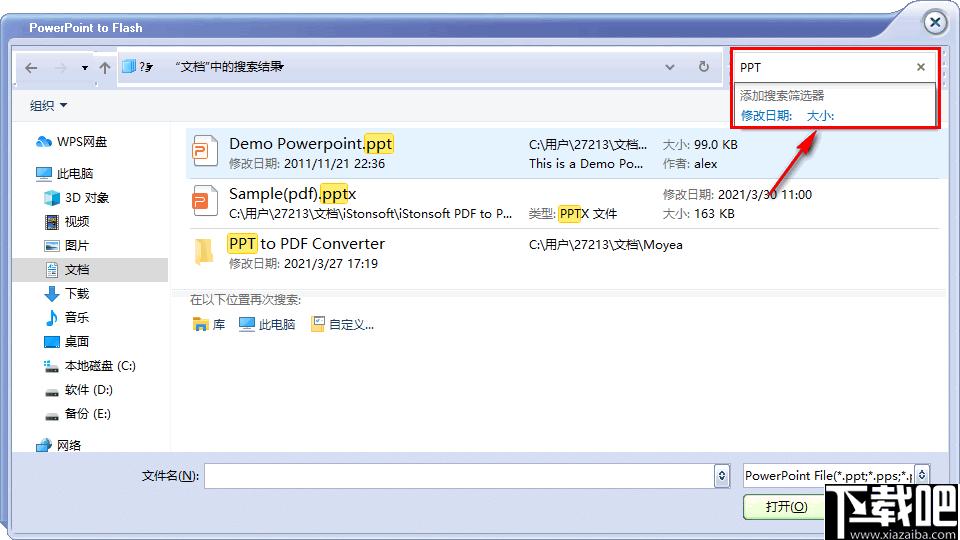Open the 文件名 dropdown list
Viewport: 960px width, 540px height.
[722, 476]
